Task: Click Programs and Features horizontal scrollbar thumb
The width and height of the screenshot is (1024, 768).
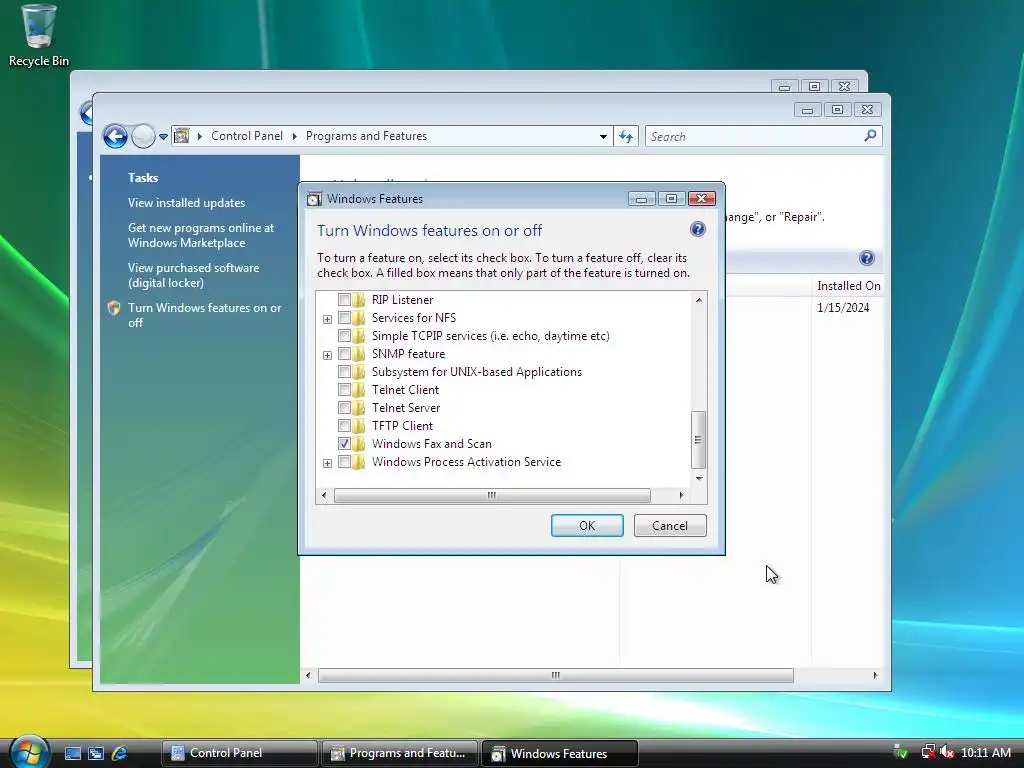Action: click(x=556, y=675)
